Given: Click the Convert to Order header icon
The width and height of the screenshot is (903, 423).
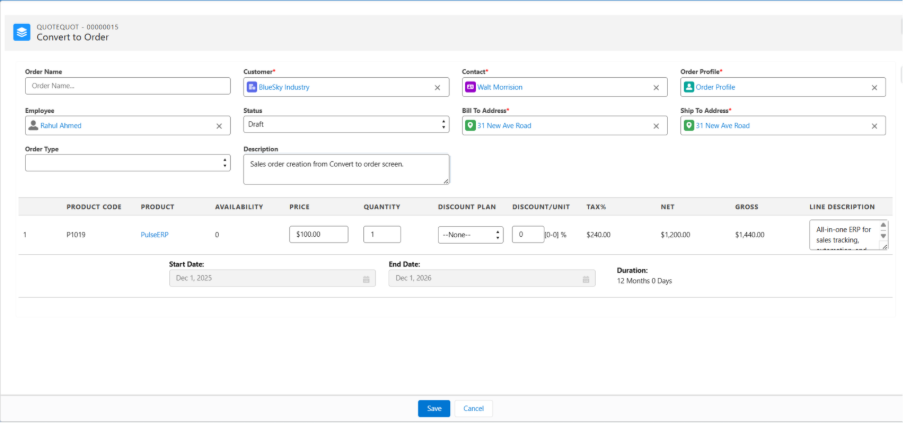Looking at the screenshot, I should (21, 32).
